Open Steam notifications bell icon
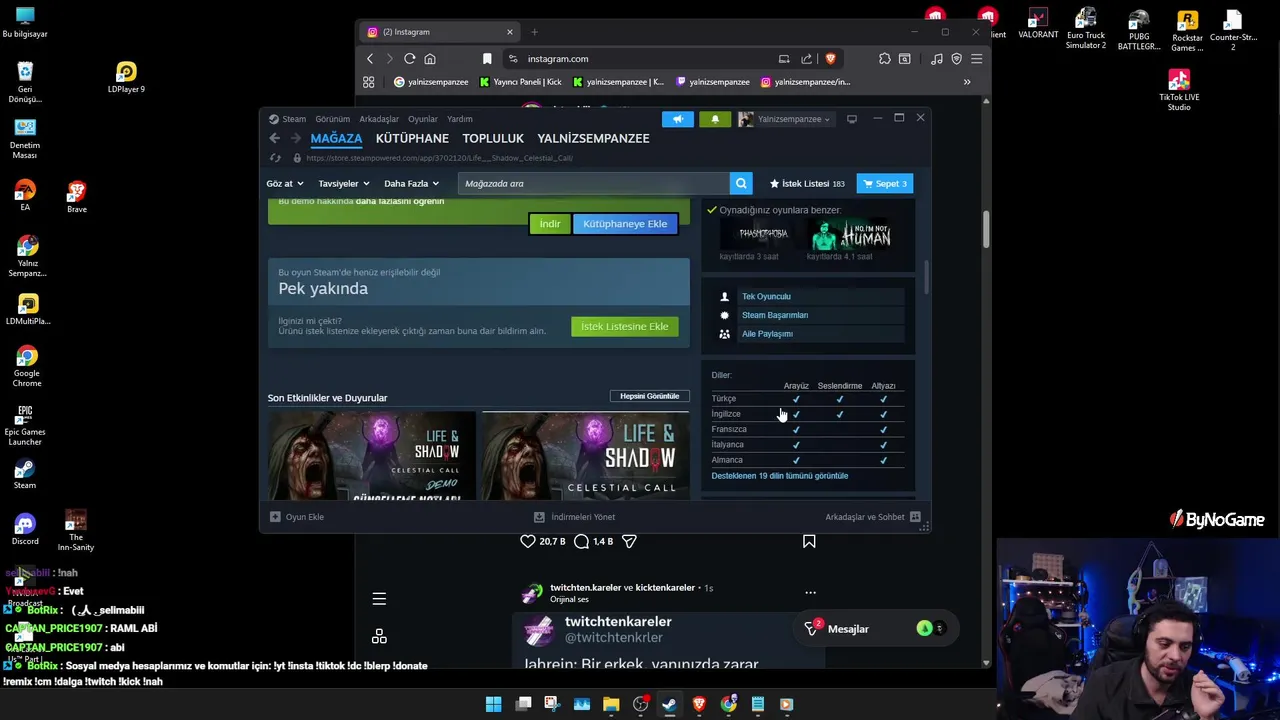Viewport: 1280px width, 720px height. (714, 119)
